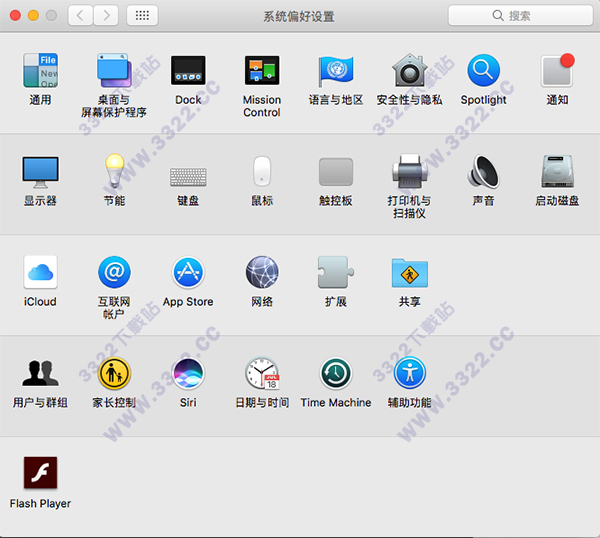The width and height of the screenshot is (600, 538).
Task: Open 网络 (Network) globe icon
Action: pyautogui.click(x=262, y=272)
